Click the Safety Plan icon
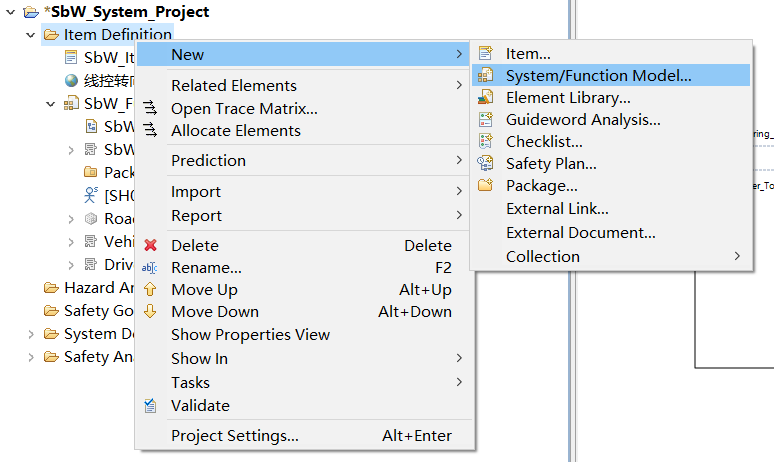 (x=485, y=163)
